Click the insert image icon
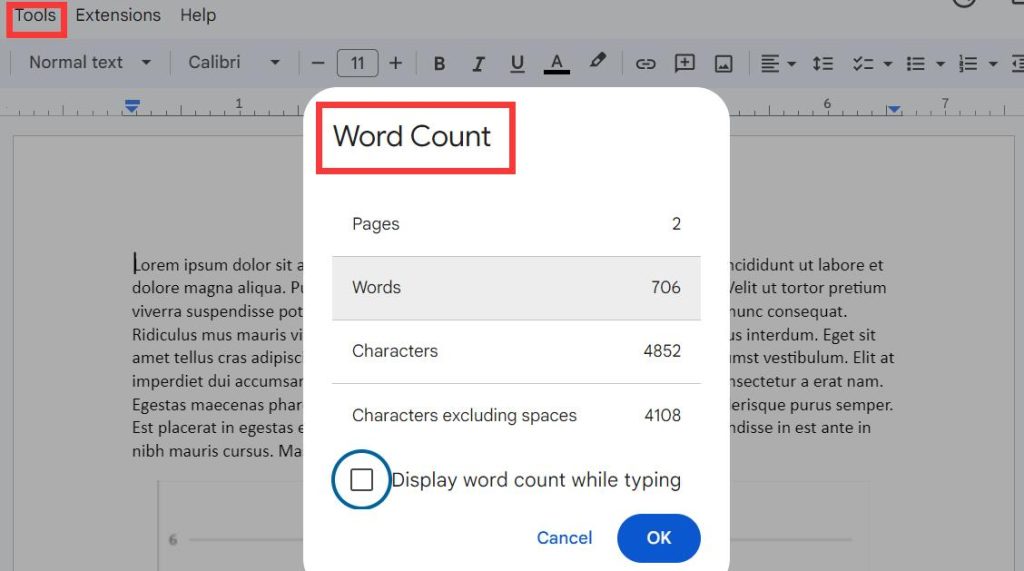The height and width of the screenshot is (571, 1024). tap(724, 63)
